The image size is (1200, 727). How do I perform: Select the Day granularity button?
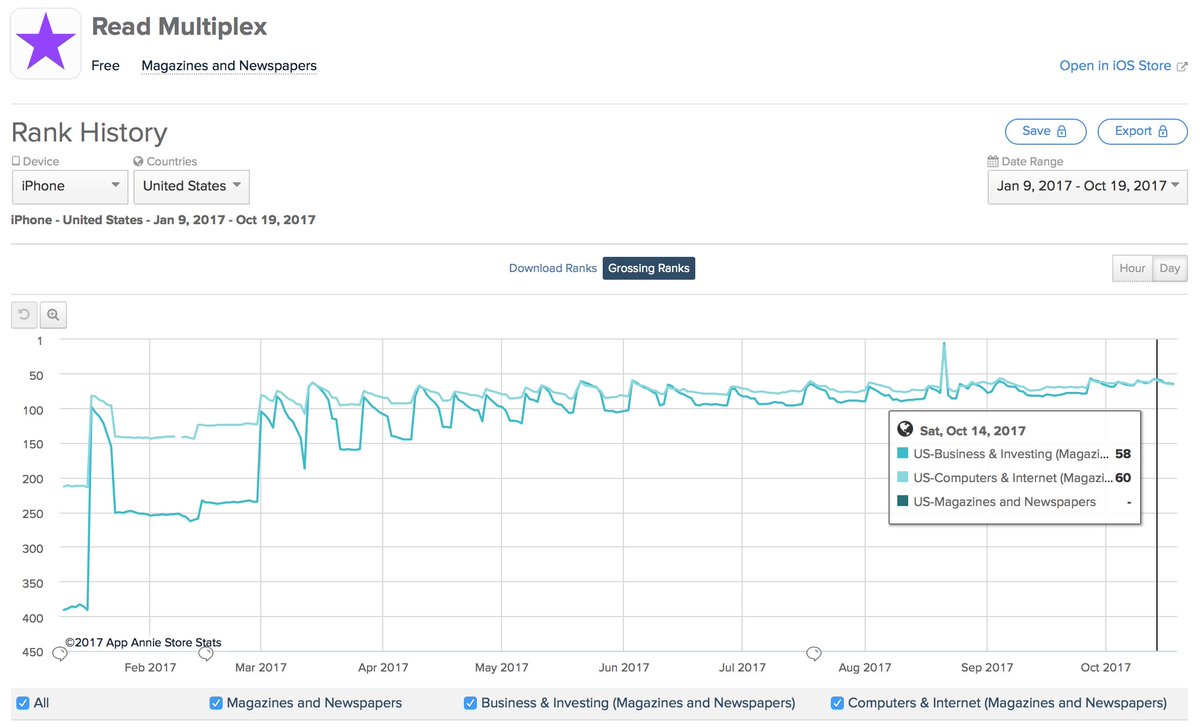pyautogui.click(x=1169, y=268)
